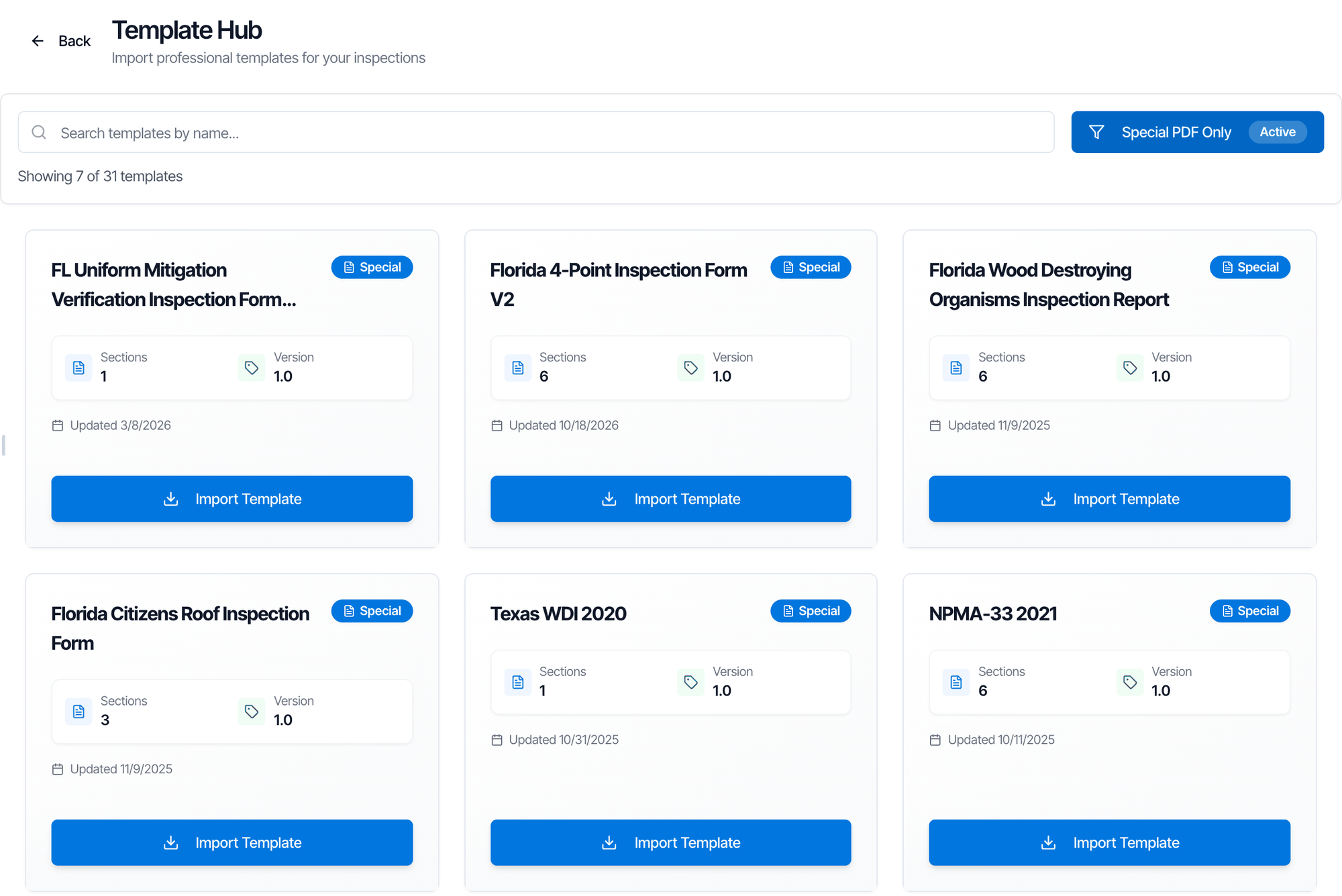Click Special badge on Florida 4-Point card
Image resolution: width=1342 pixels, height=896 pixels.
811,267
